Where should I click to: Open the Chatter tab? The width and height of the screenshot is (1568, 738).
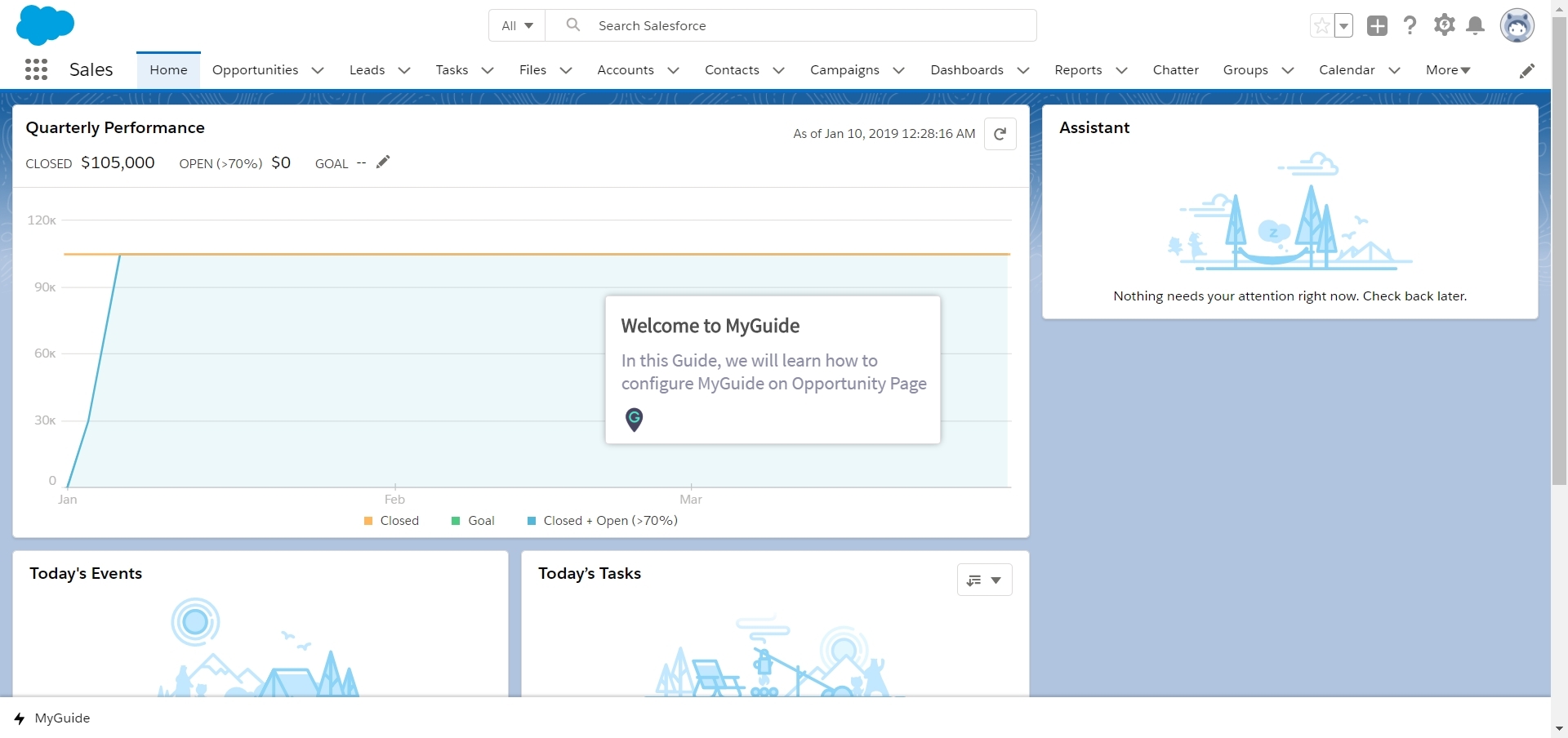(x=1176, y=70)
